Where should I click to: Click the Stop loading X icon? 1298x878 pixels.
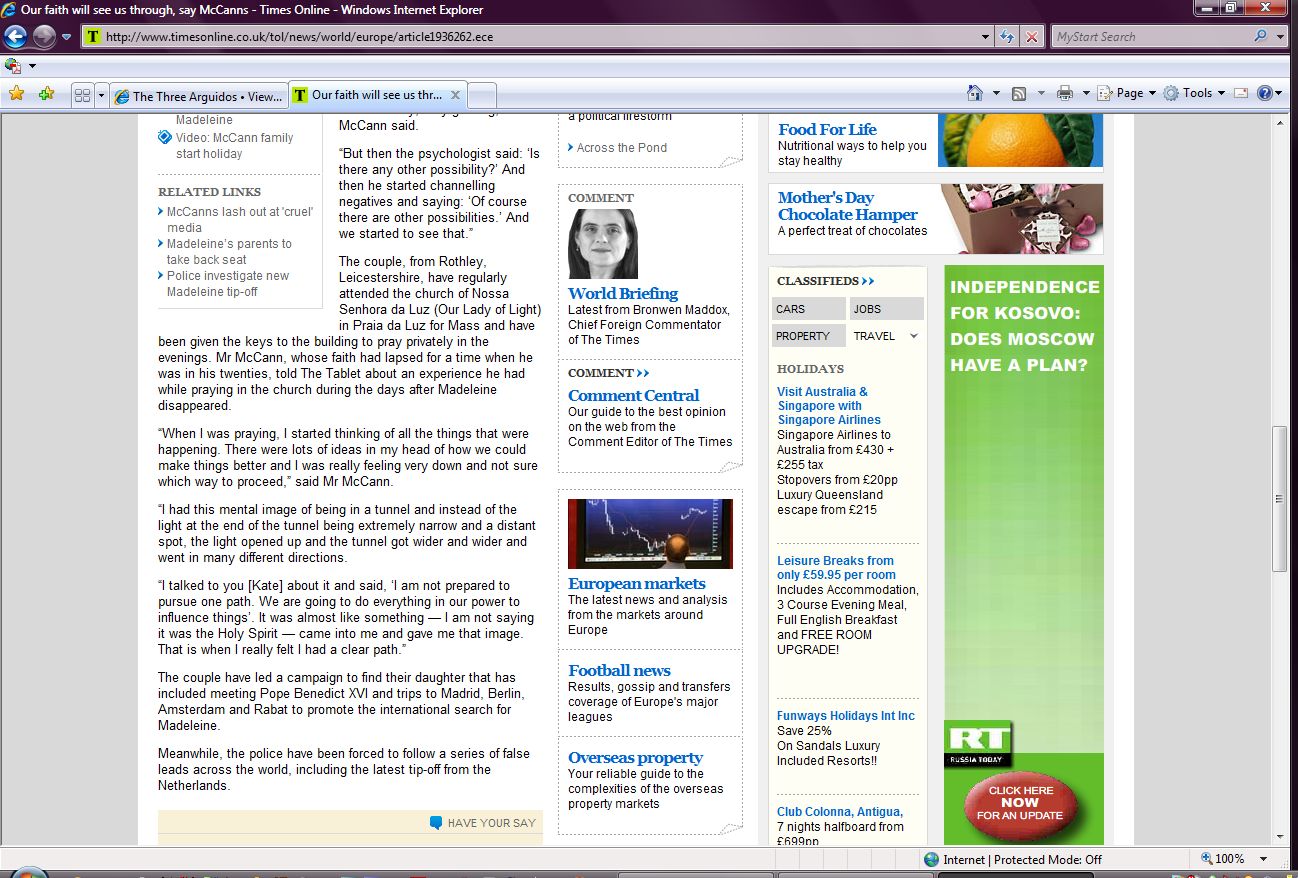click(1032, 37)
